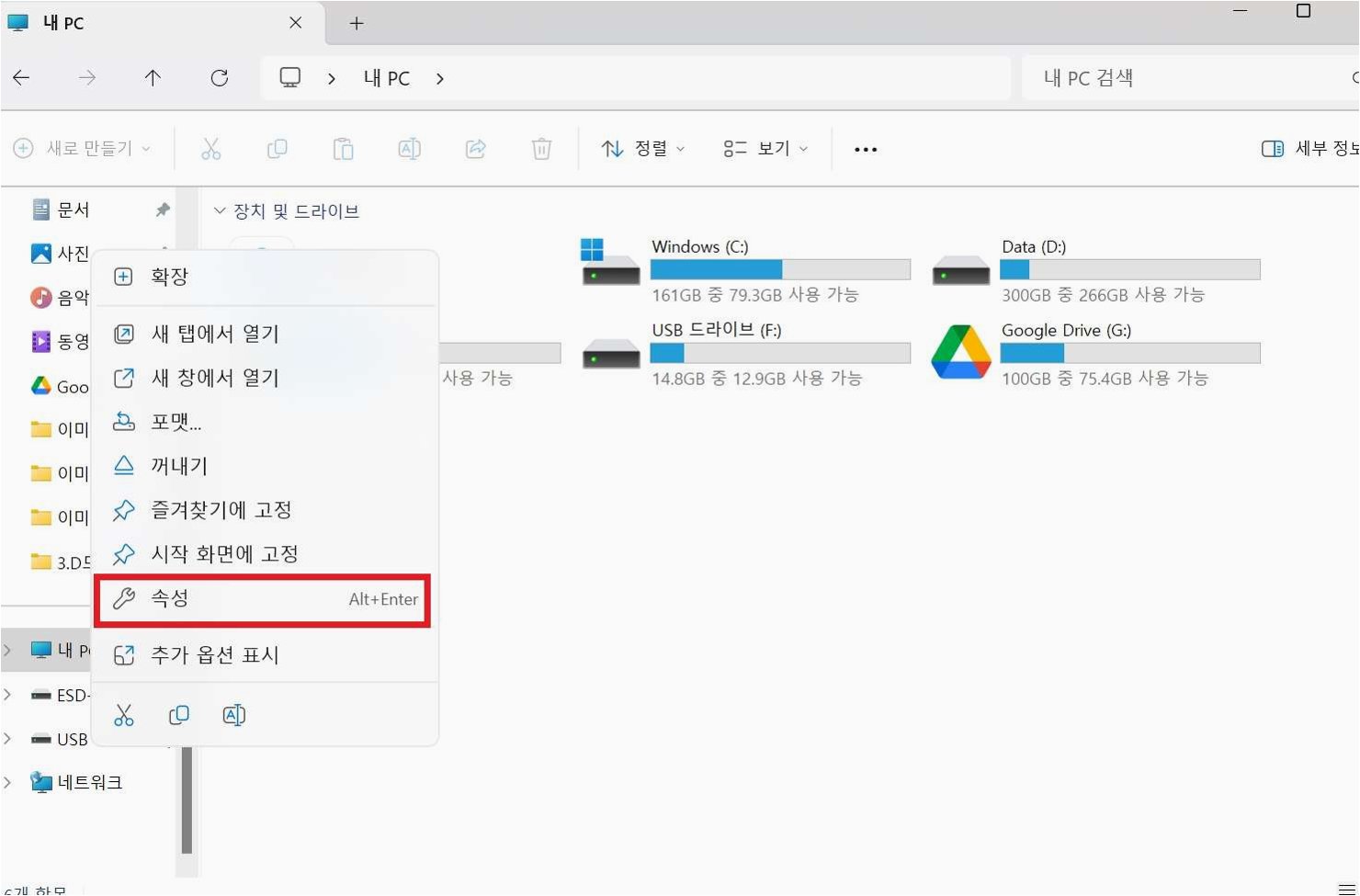
Task: Expand the ESD drive tree node
Action: [8, 695]
